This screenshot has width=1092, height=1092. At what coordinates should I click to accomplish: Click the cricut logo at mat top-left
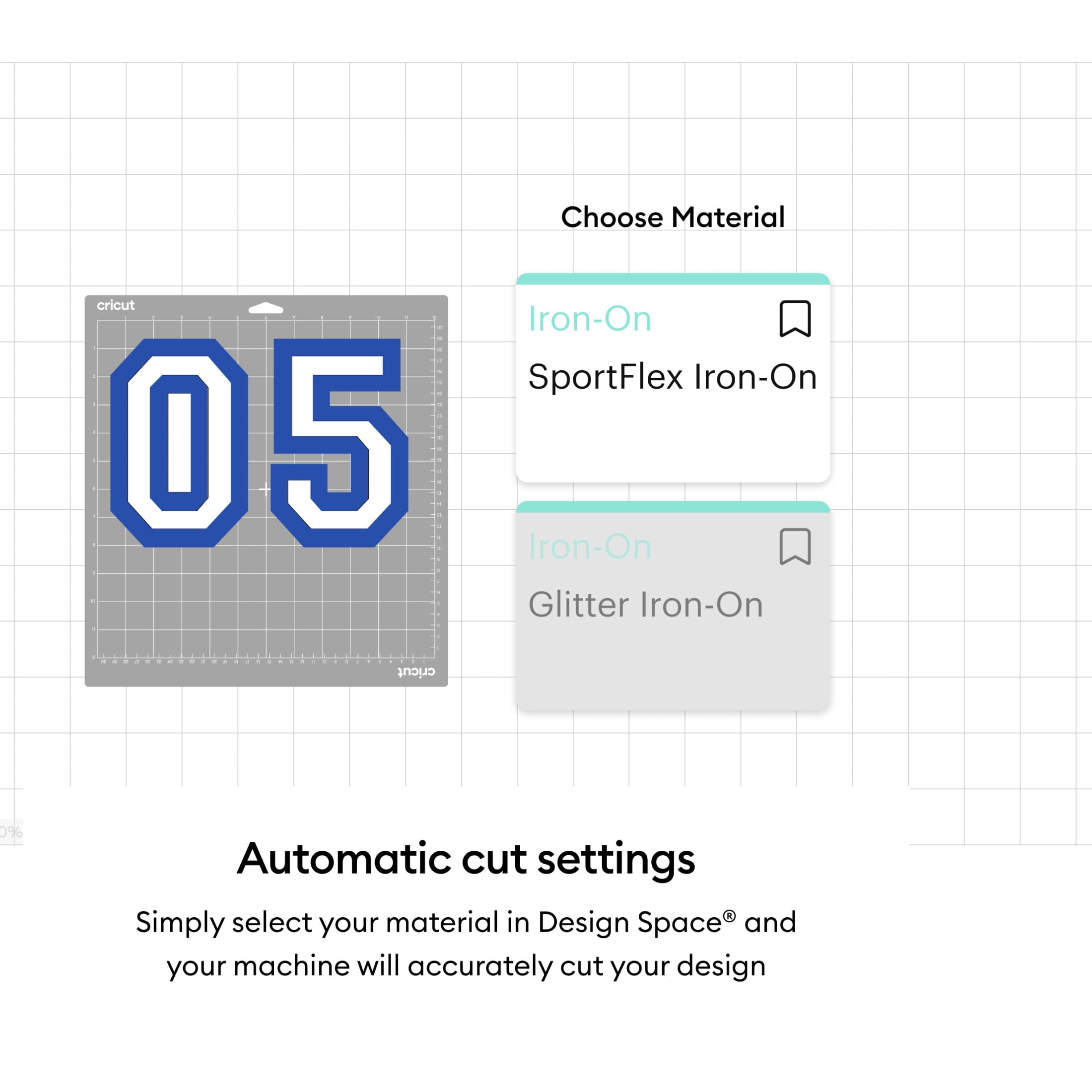[x=115, y=305]
